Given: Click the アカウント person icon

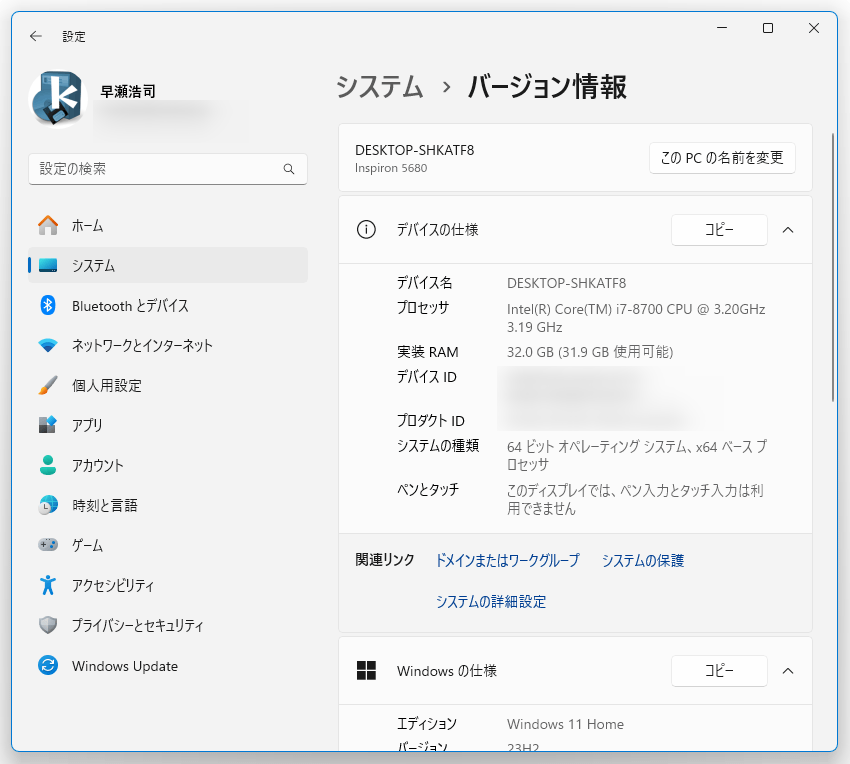Looking at the screenshot, I should coord(48,465).
